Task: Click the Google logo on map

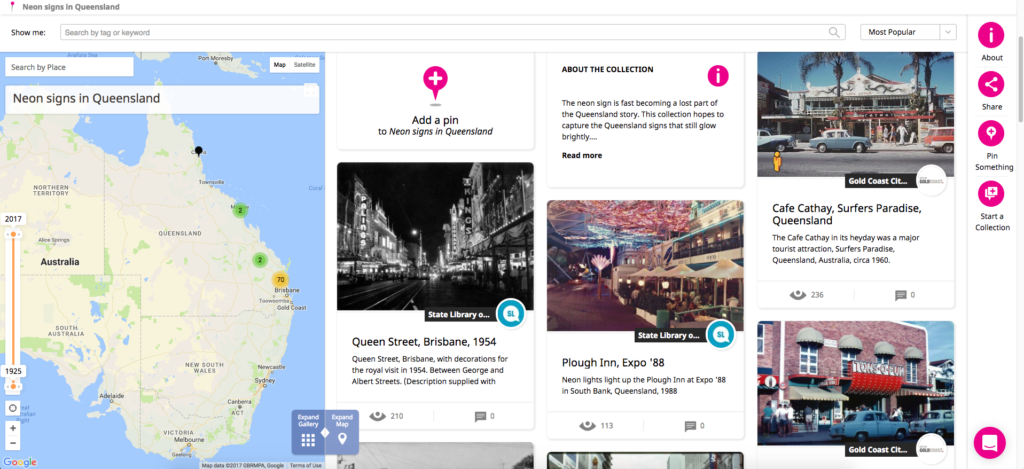Action: click(20, 462)
